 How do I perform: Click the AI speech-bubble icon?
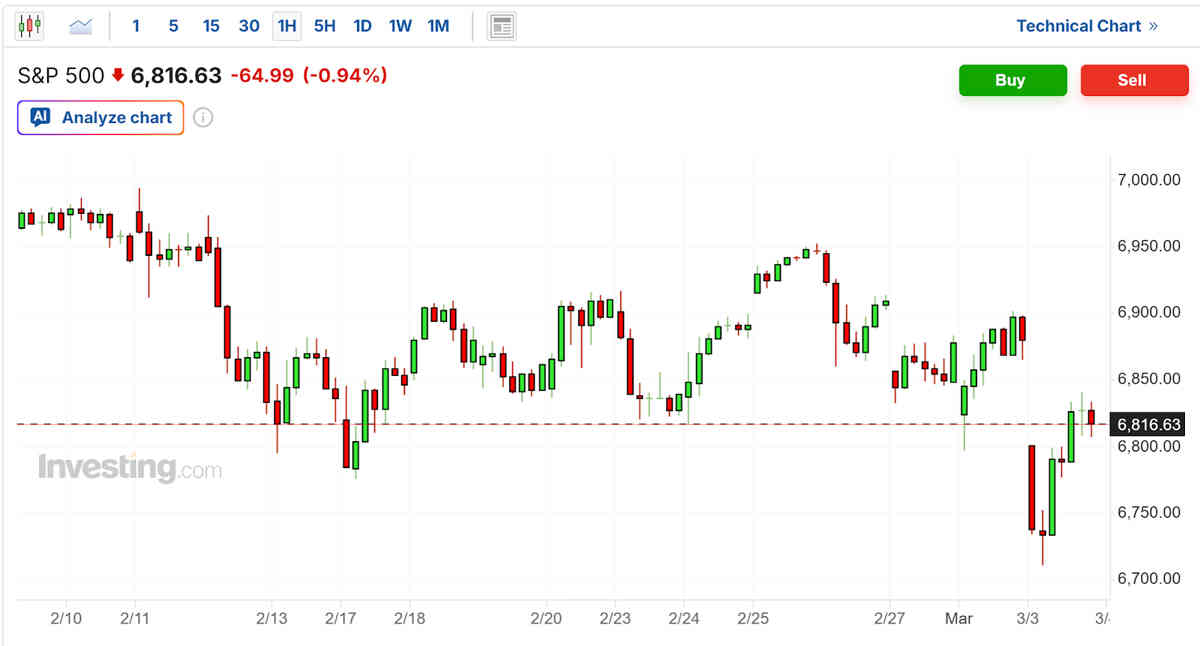40,118
